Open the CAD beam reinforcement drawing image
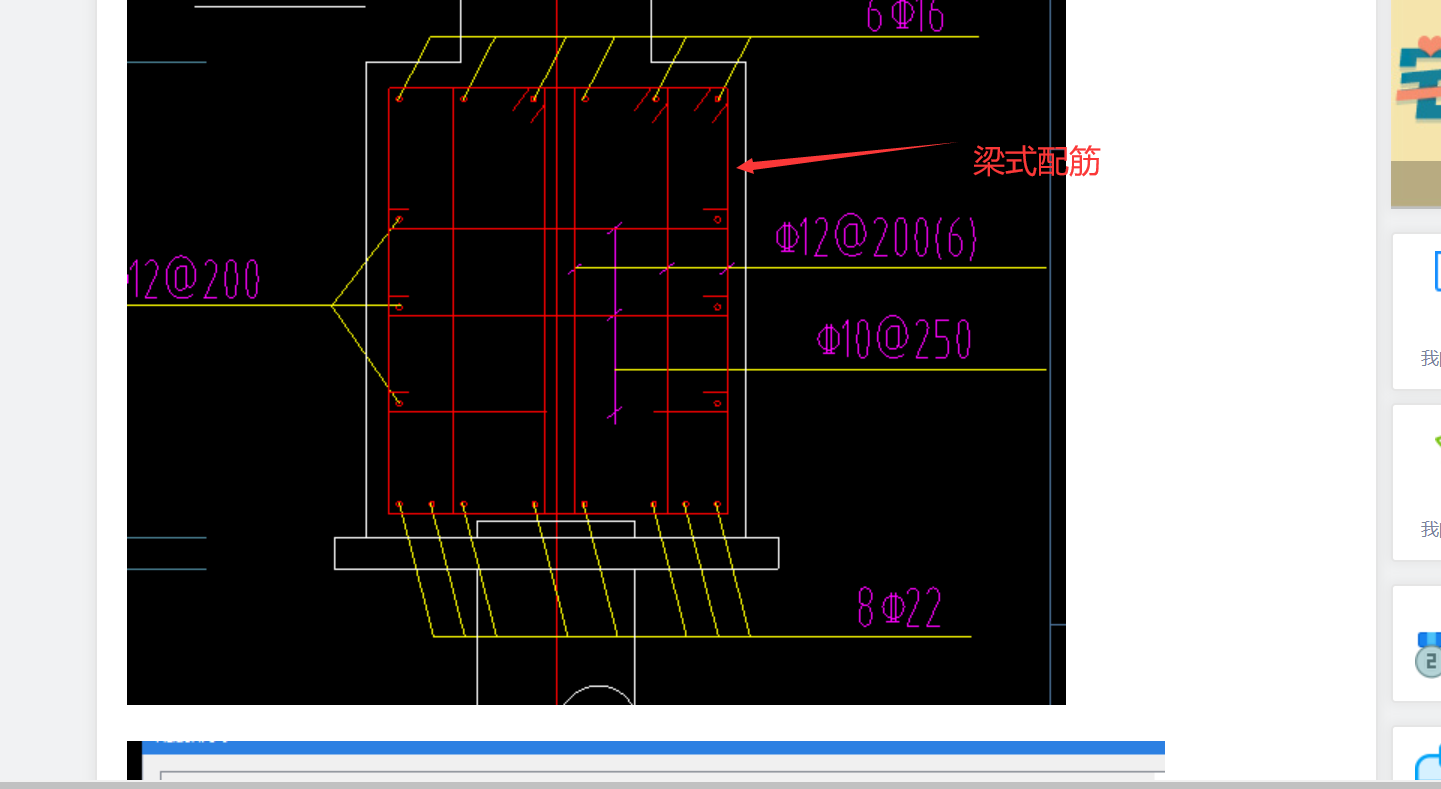Screen dimensions: 1441x789 [596, 352]
